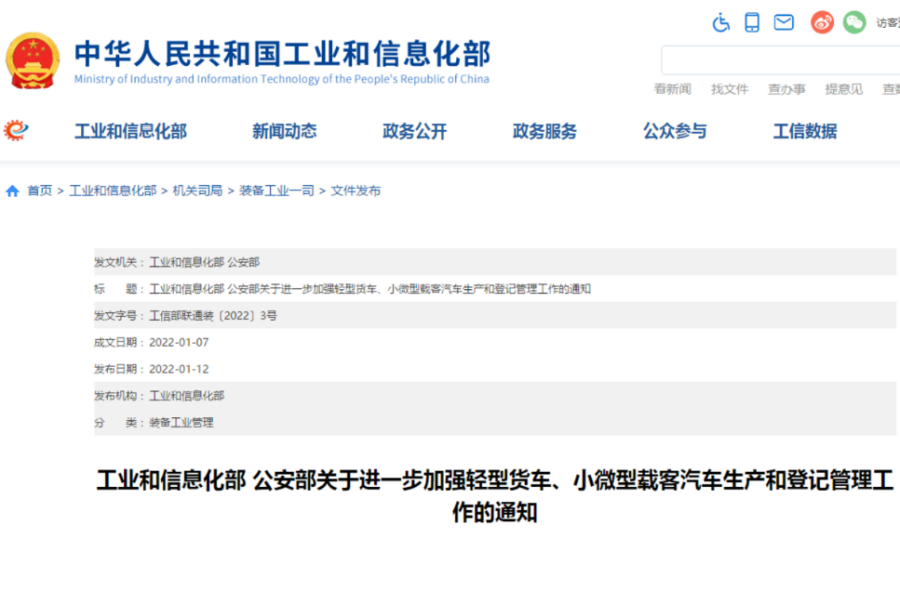900x591 pixels.
Task: Open the 新闻动态 navigation menu
Action: click(285, 131)
